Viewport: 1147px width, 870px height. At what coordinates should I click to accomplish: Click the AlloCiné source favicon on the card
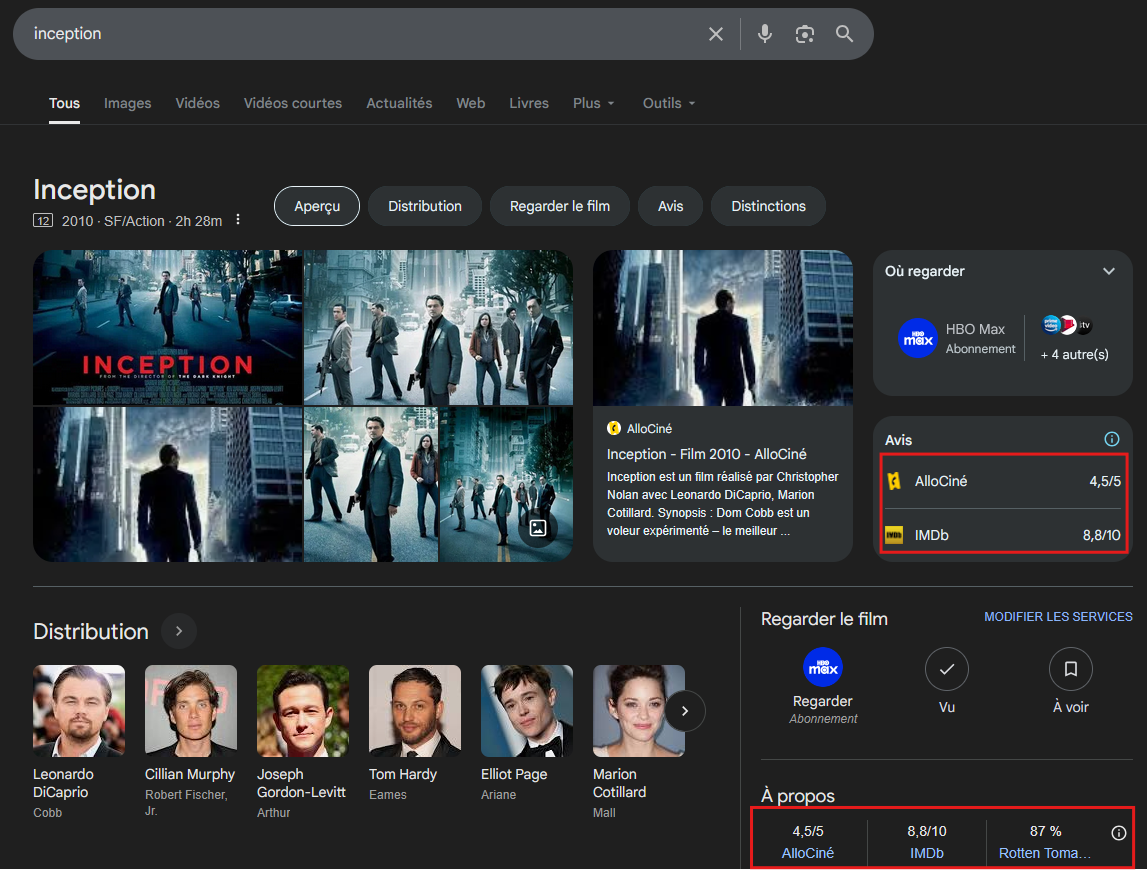point(614,429)
